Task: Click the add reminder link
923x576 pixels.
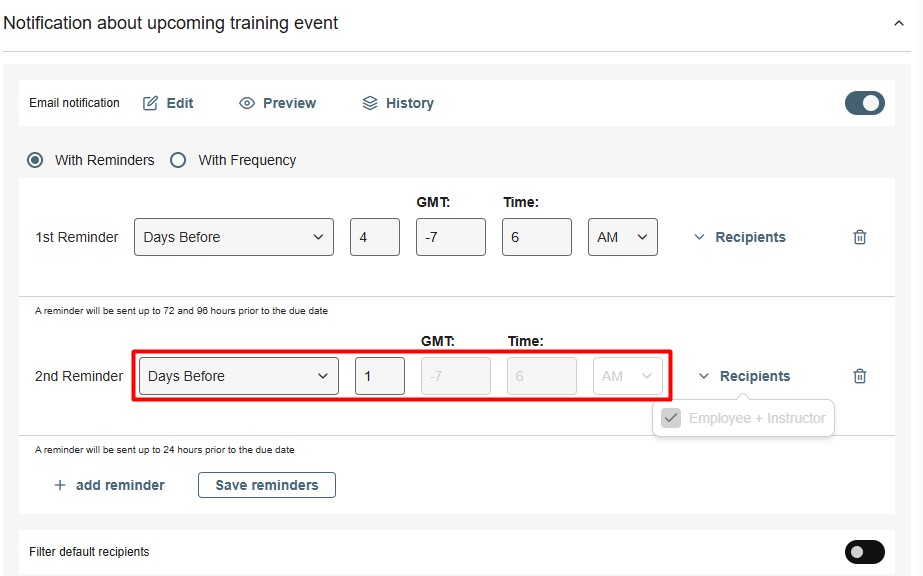Action: pos(120,485)
